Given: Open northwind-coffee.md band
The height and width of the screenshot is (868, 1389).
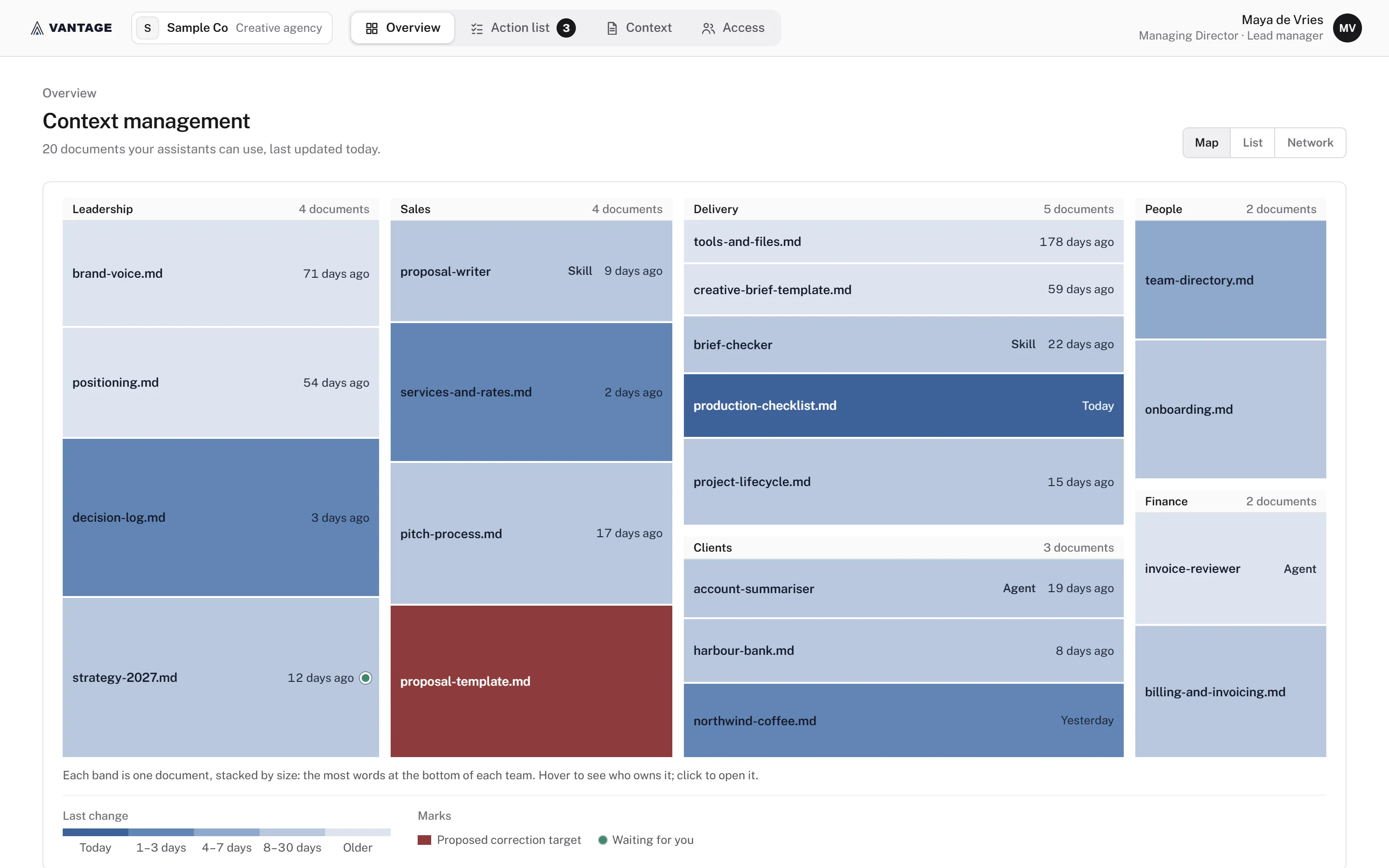Looking at the screenshot, I should (903, 720).
